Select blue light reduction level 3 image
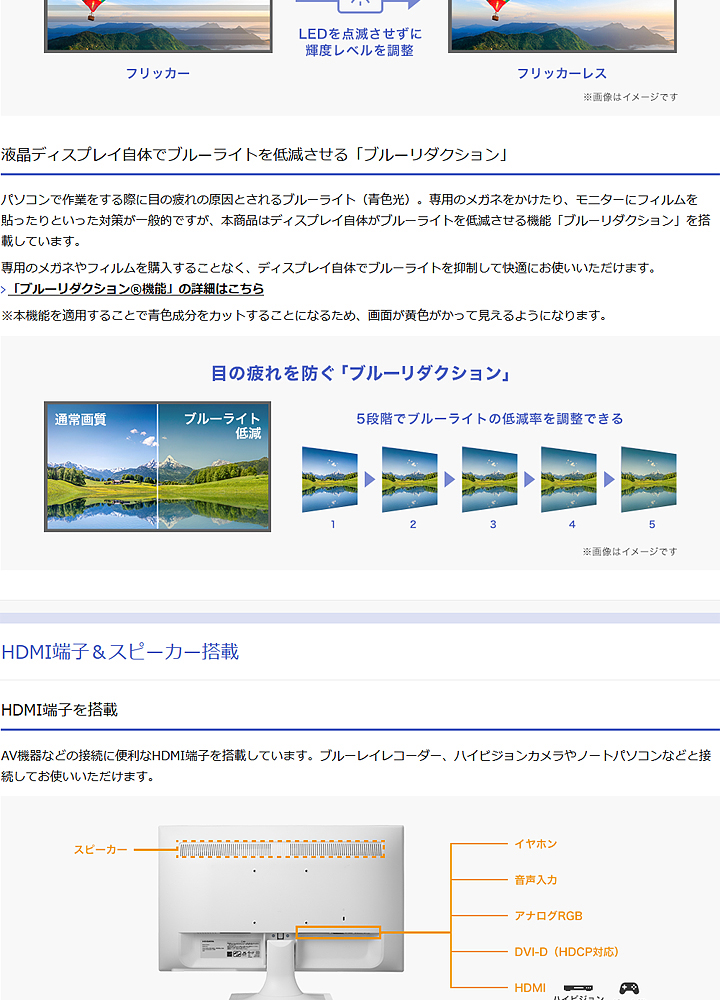Viewport: 720px width, 1000px height. 489,480
